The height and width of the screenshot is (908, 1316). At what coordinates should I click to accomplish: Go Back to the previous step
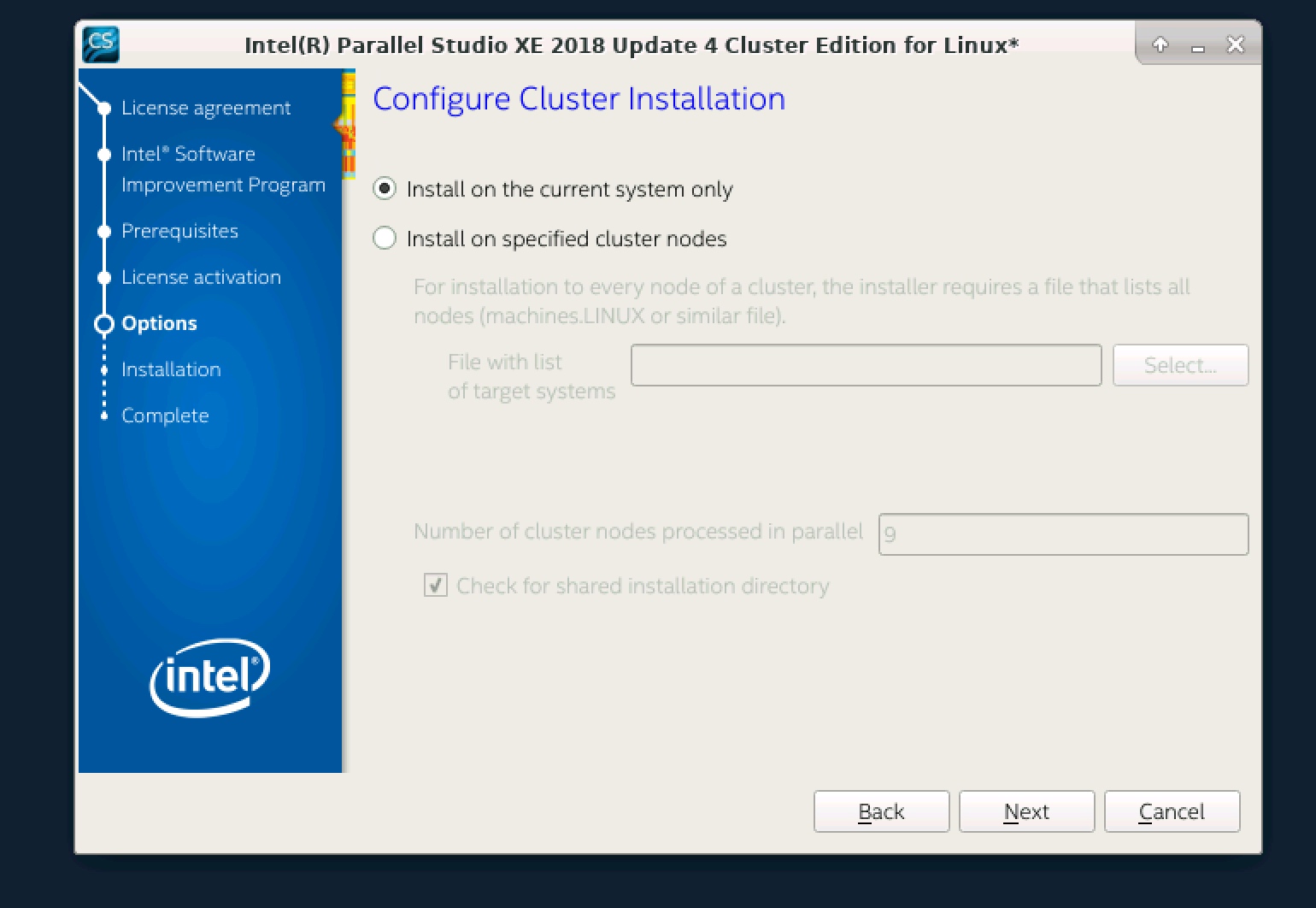click(881, 811)
